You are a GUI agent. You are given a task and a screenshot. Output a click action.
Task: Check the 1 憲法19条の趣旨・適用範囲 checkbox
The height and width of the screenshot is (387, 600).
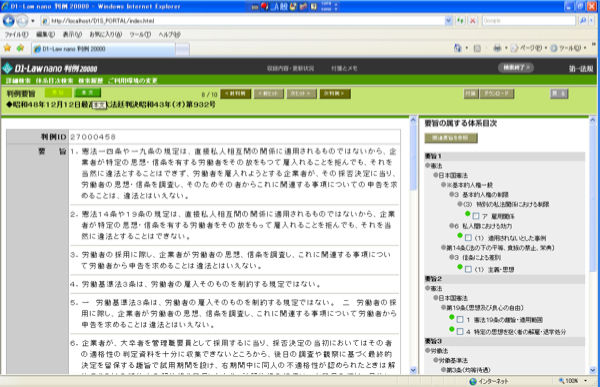coord(460,320)
